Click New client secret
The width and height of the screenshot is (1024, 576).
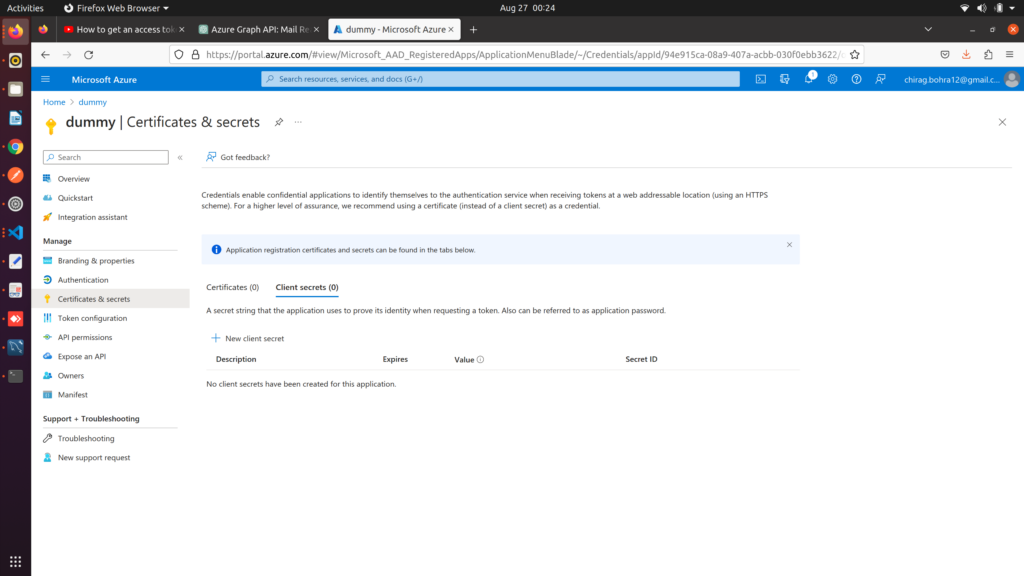(248, 338)
